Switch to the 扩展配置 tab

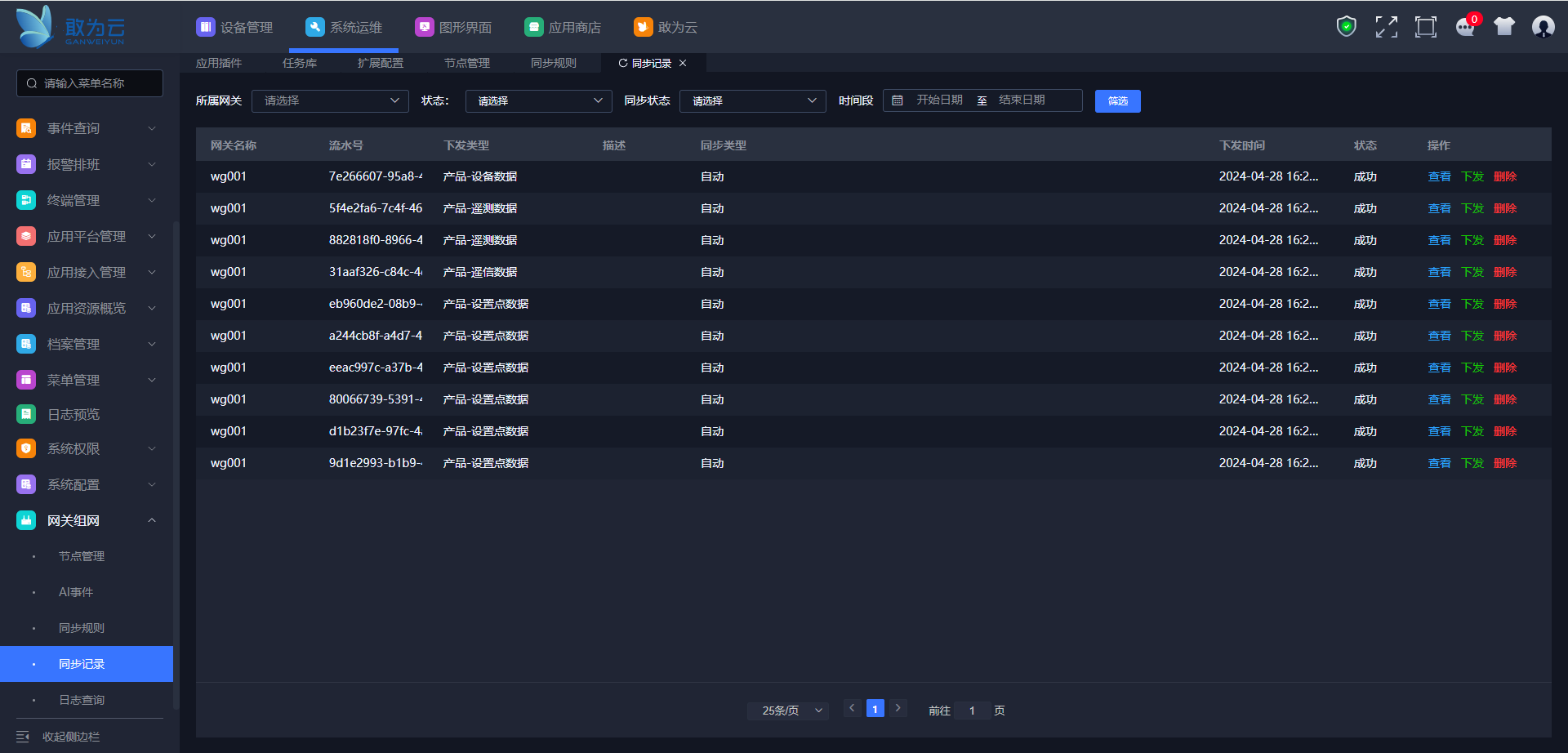[x=381, y=63]
